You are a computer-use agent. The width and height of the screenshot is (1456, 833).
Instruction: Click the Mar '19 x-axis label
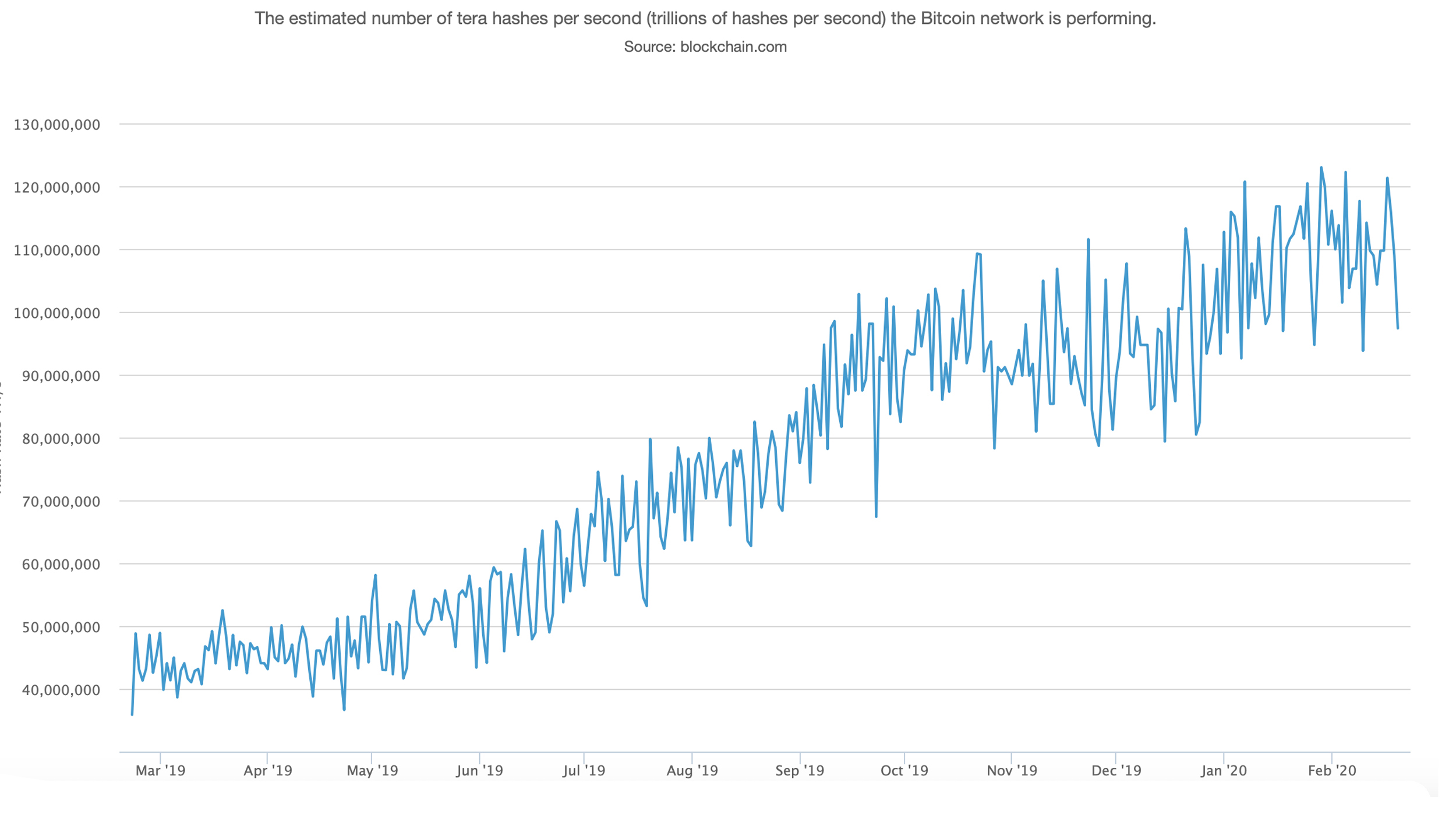[x=160, y=771]
